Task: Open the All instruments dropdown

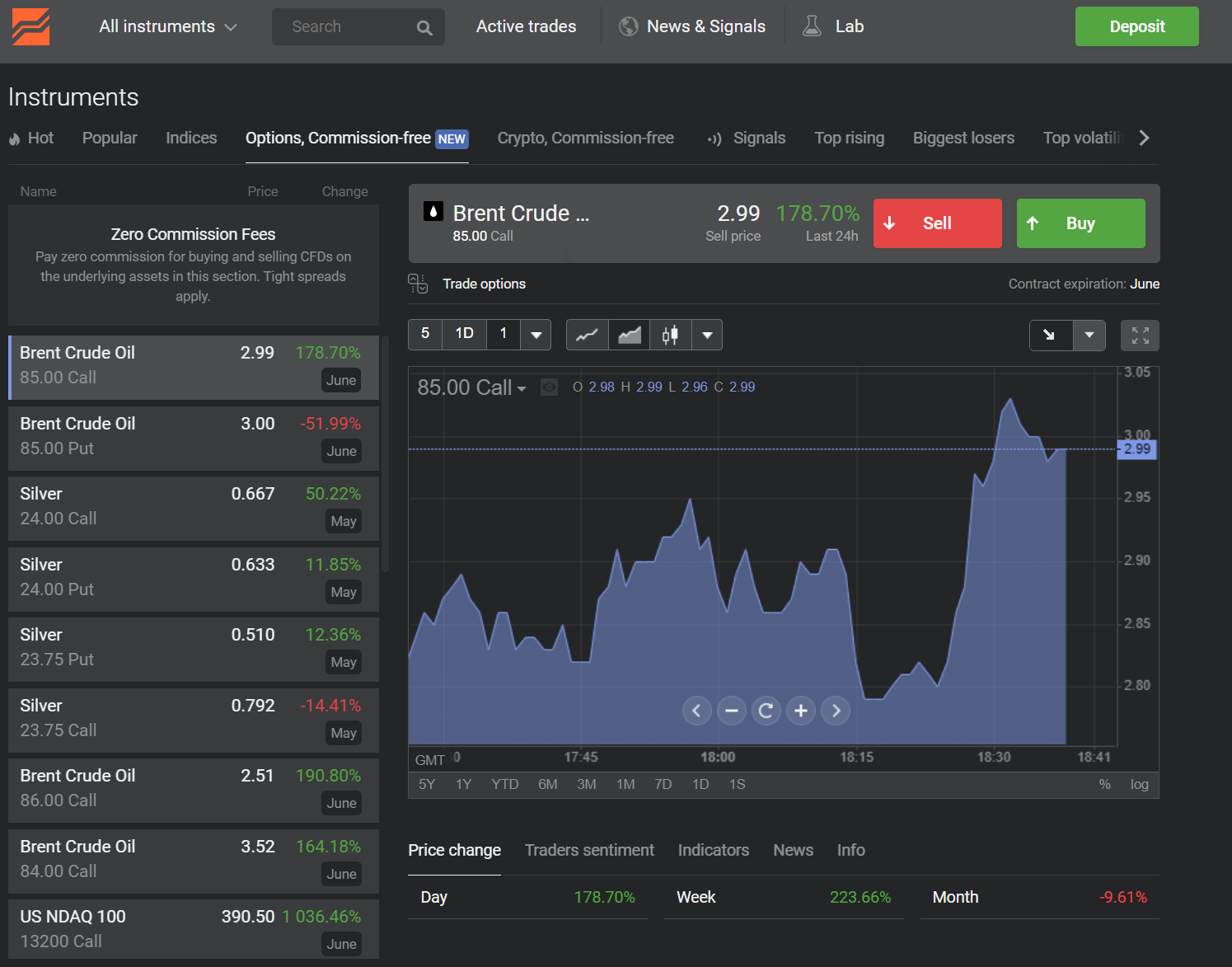Action: point(167,26)
